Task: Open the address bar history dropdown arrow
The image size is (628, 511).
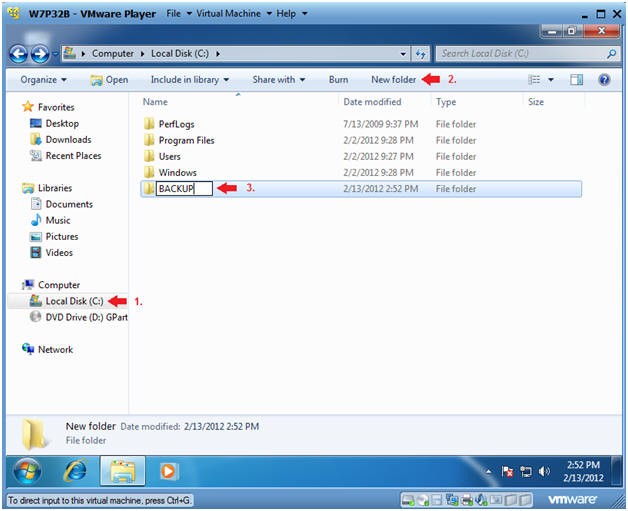Action: [x=403, y=54]
